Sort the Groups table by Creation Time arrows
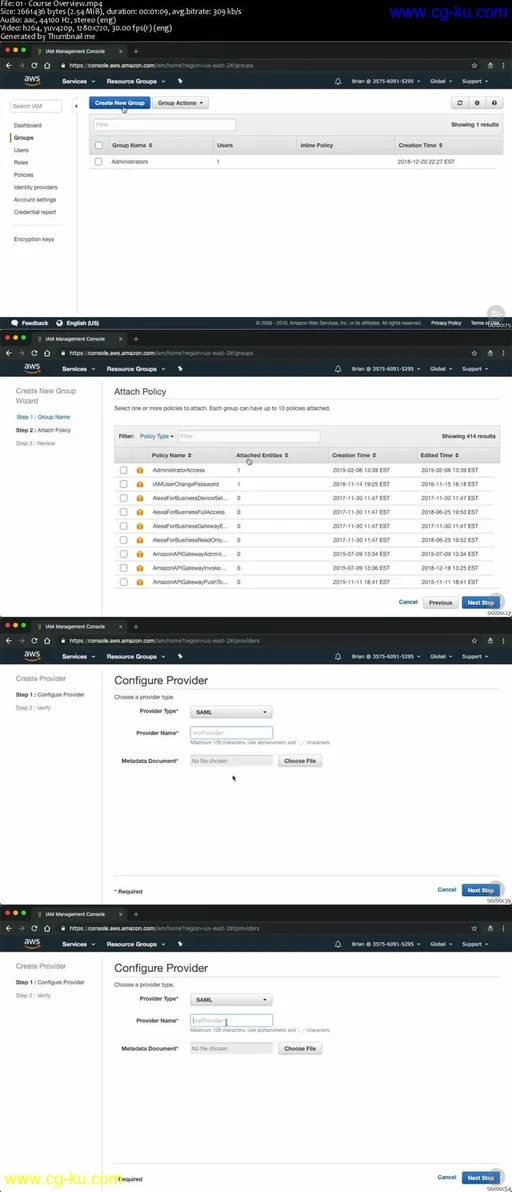The height and width of the screenshot is (1192, 512). (440, 144)
